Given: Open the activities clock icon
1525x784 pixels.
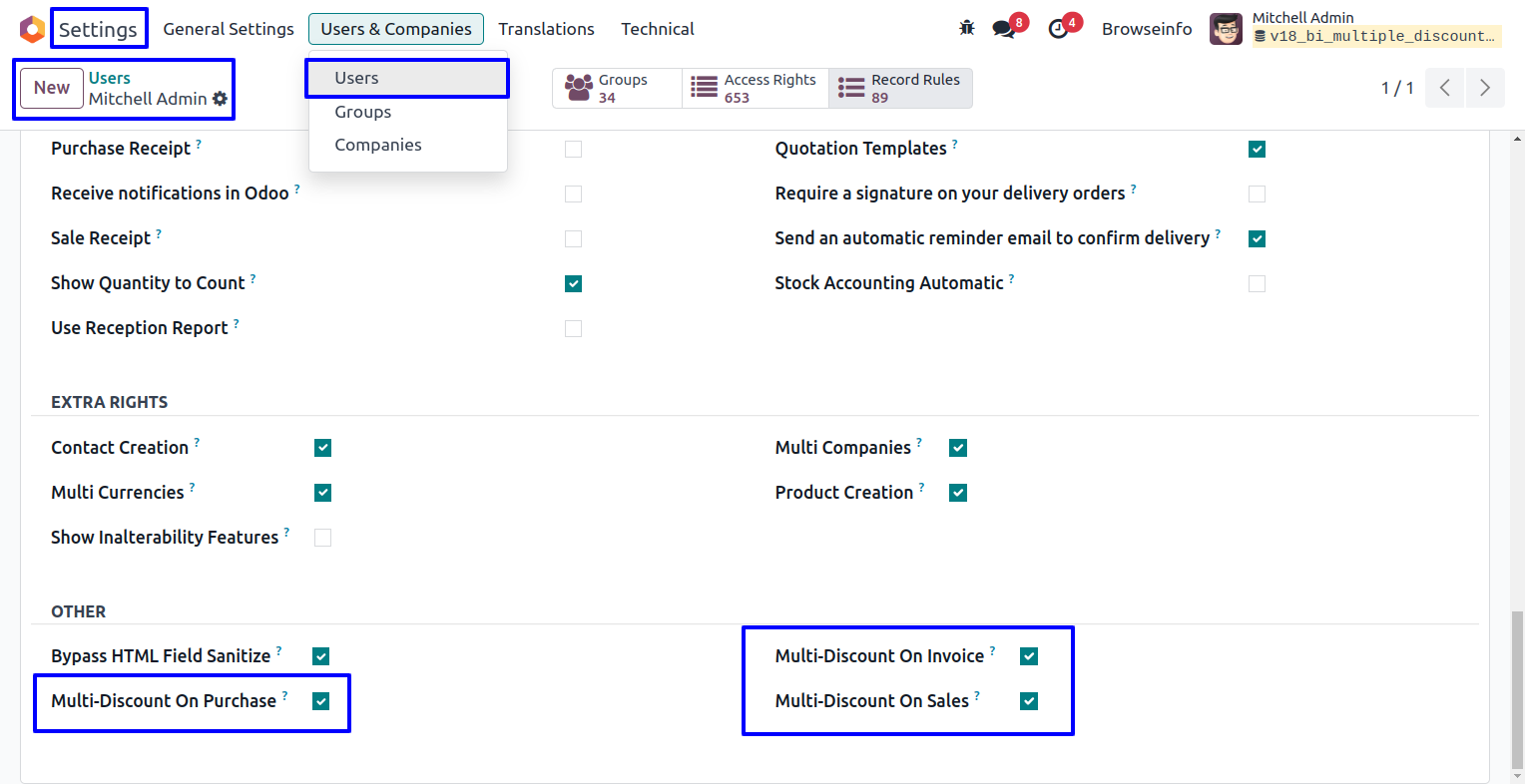Looking at the screenshot, I should [x=1059, y=29].
